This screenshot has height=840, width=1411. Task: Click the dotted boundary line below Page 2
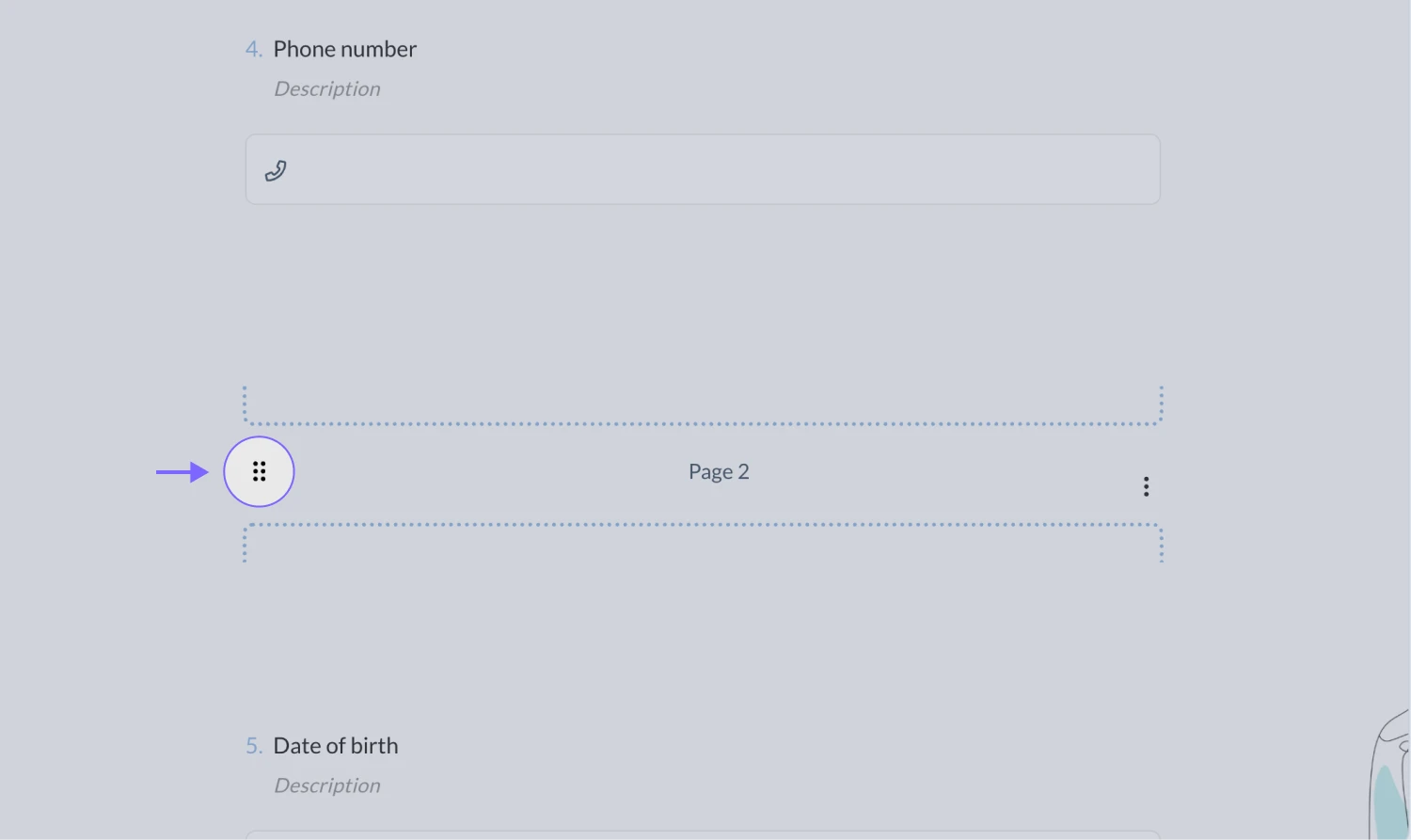(703, 525)
